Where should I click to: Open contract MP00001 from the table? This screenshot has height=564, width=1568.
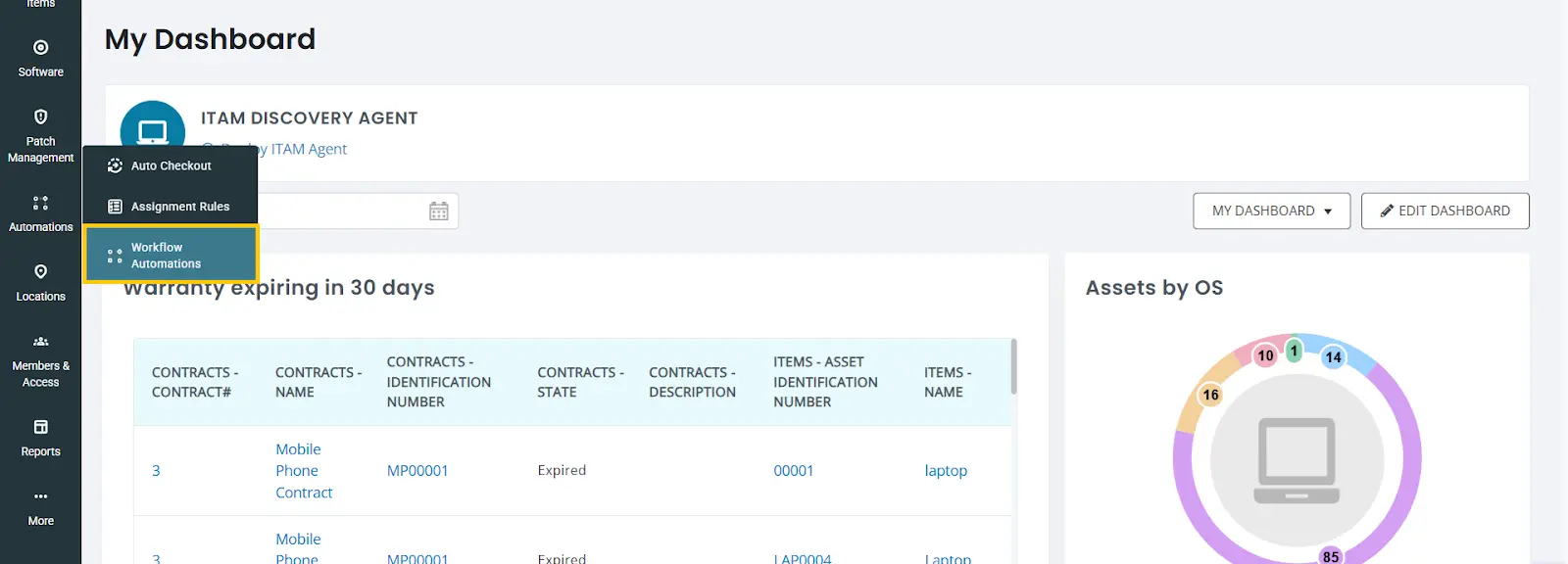pos(417,470)
